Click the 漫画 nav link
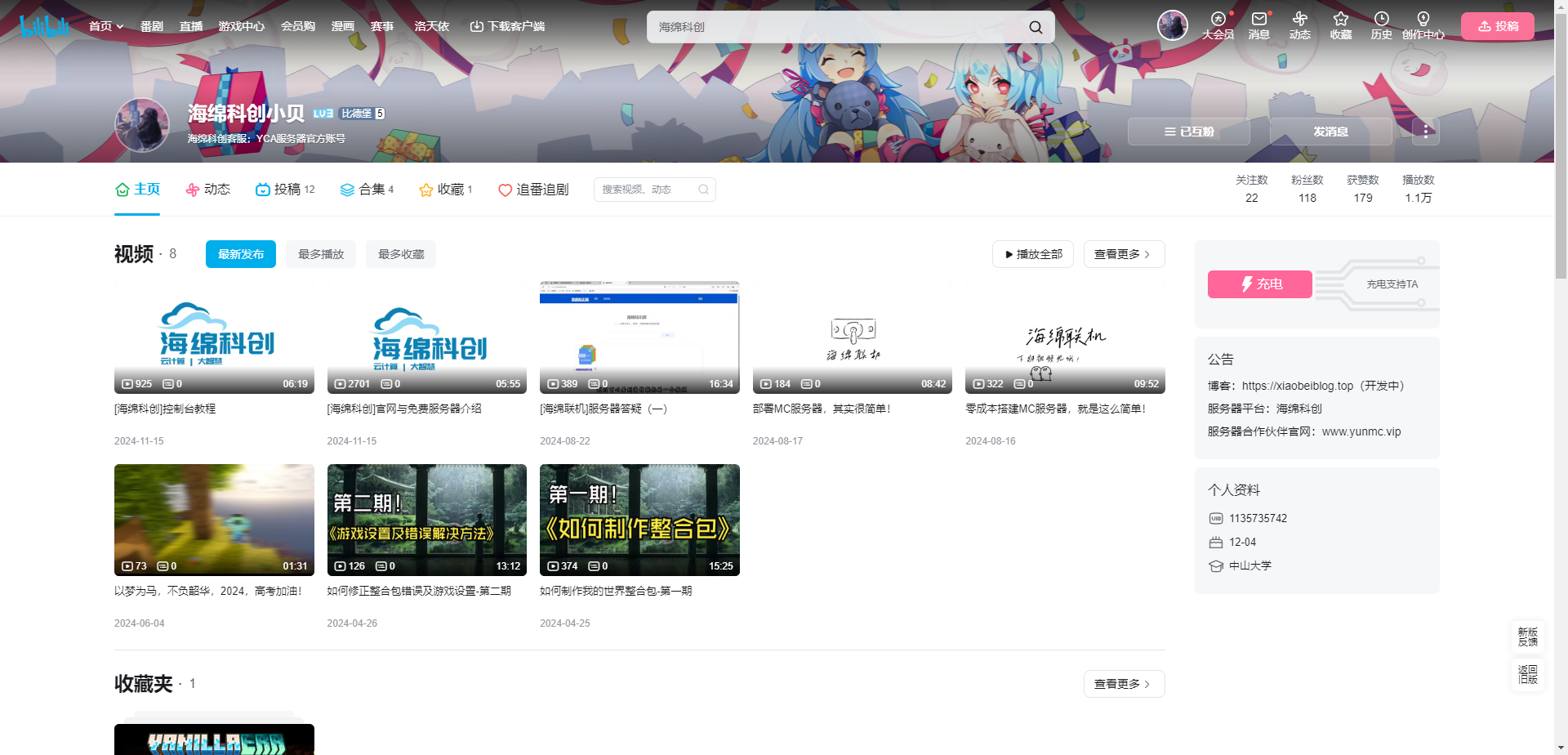The height and width of the screenshot is (755, 1568). coord(343,26)
